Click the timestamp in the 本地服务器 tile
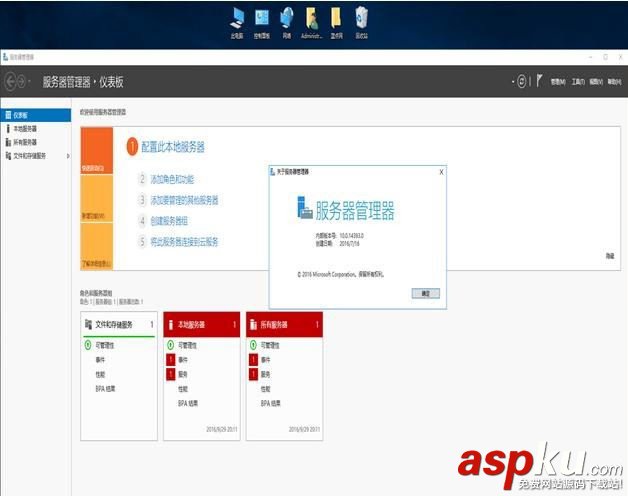This screenshot has height=496, width=628. point(222,429)
